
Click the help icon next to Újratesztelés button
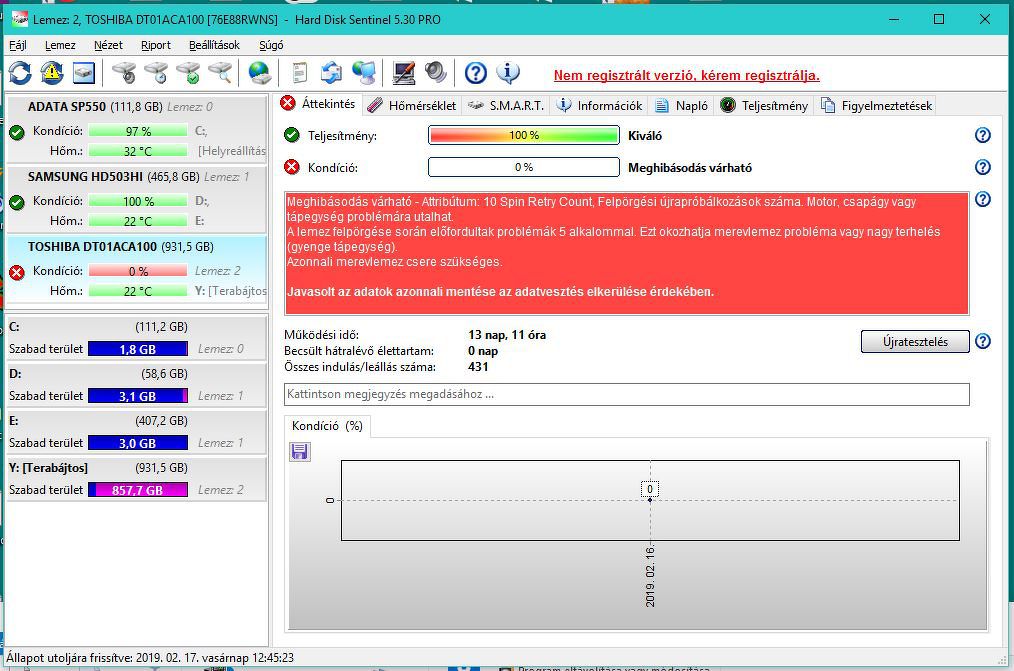pos(982,341)
